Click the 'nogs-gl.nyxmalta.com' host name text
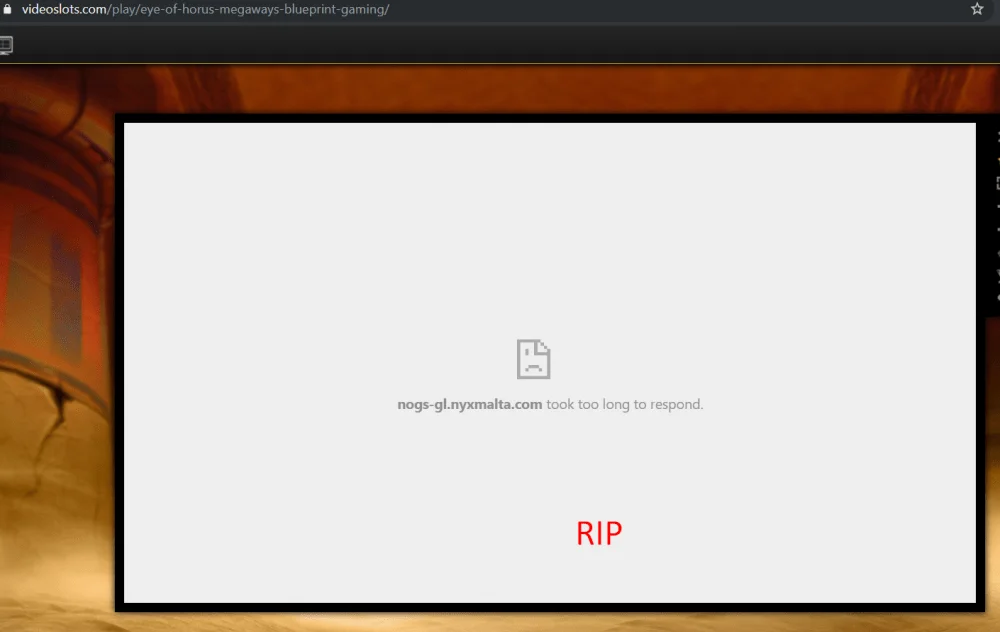This screenshot has height=632, width=1000. click(x=469, y=404)
